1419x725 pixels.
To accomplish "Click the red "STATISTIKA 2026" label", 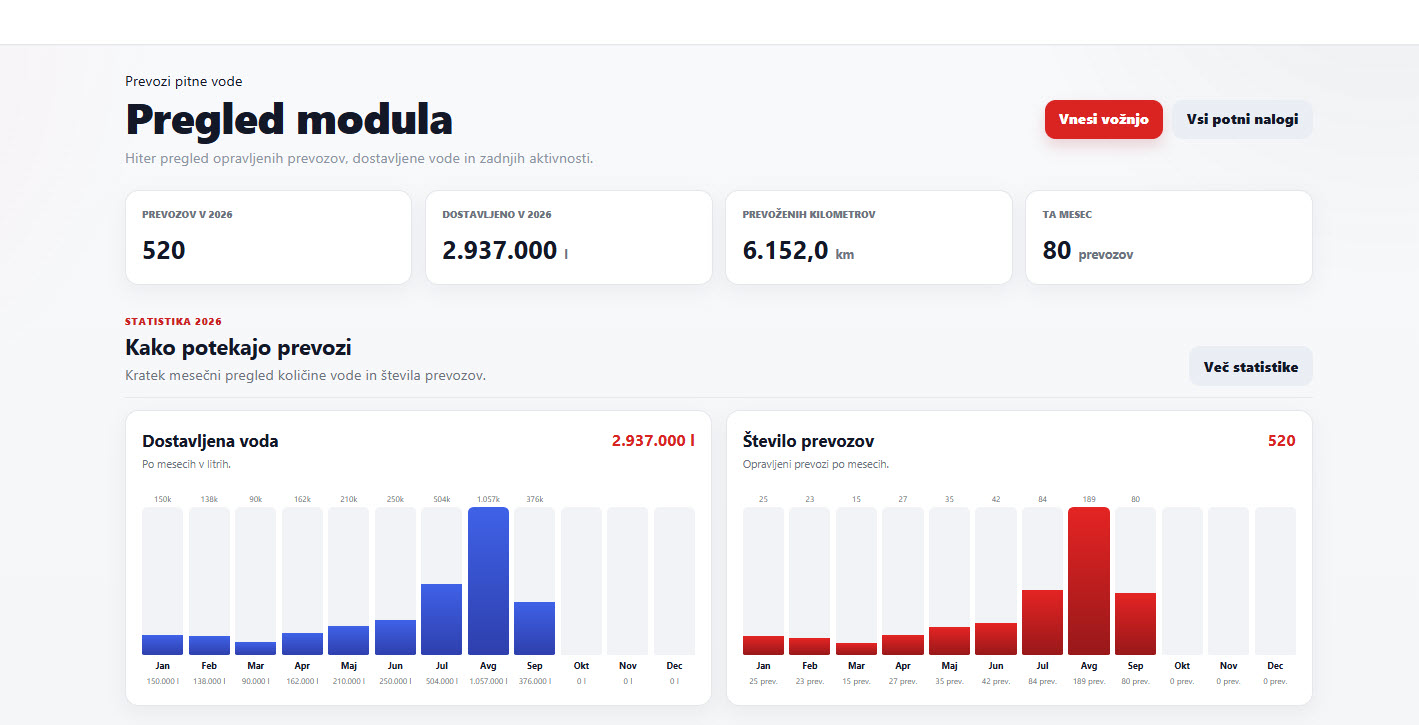I will 174,321.
